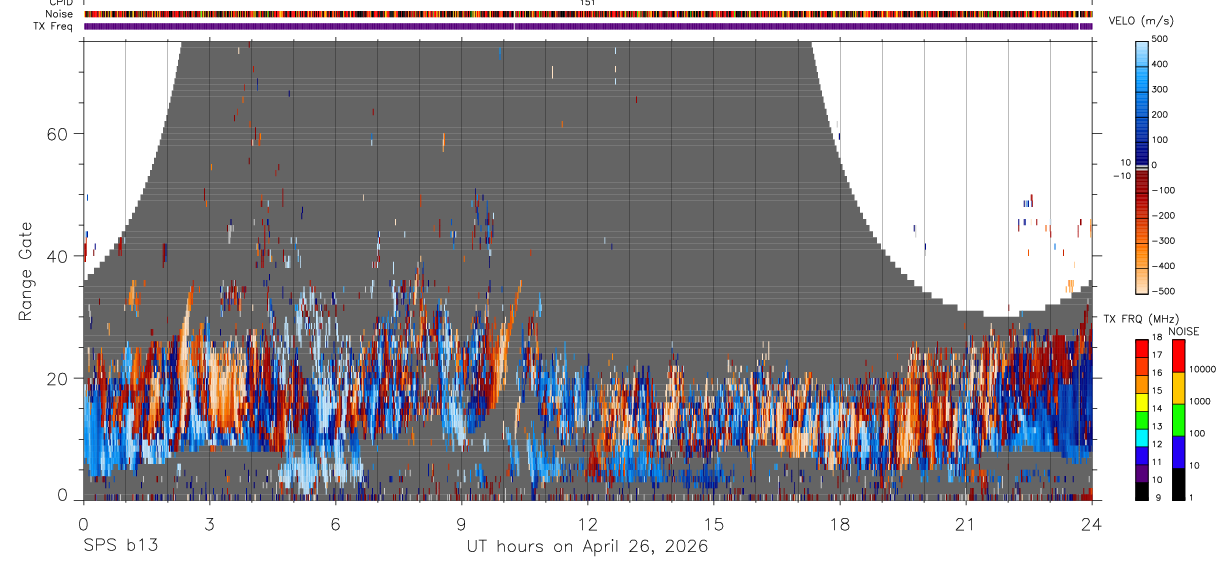
Task: Select the red top noise level swatch
Action: (1179, 355)
